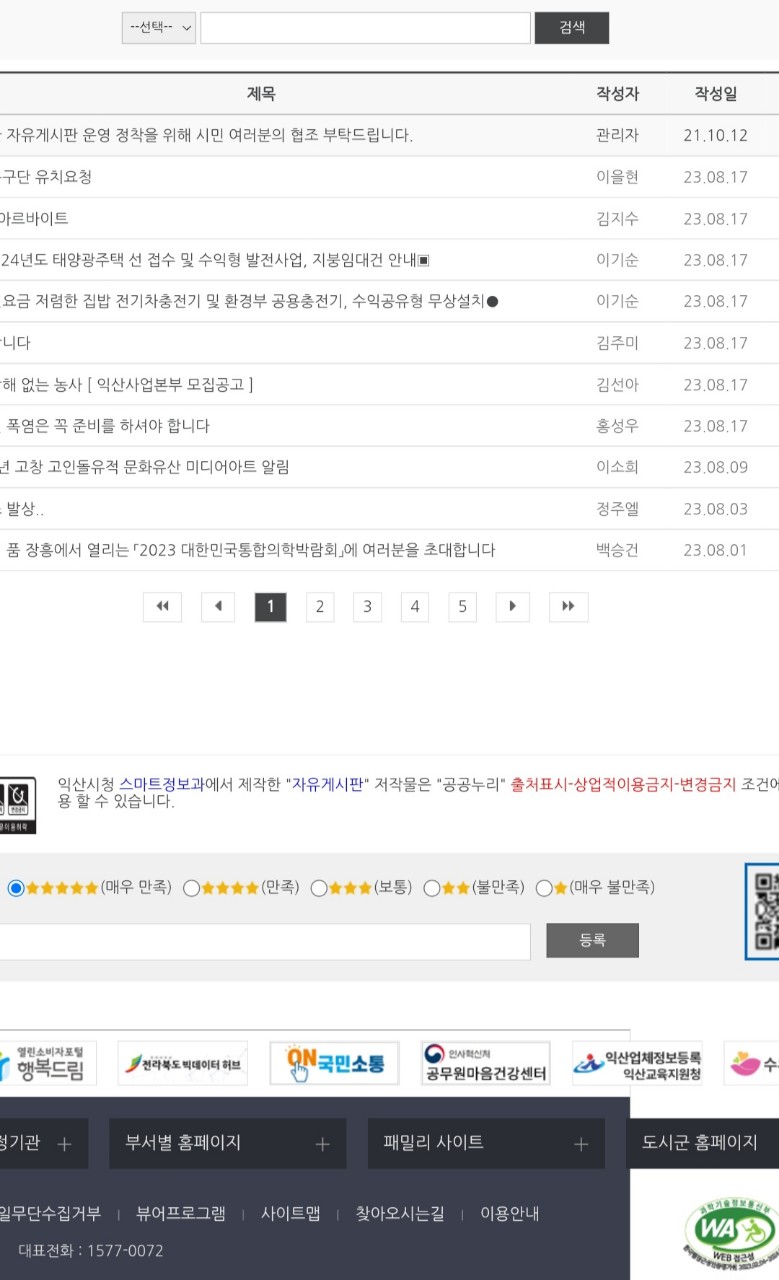This screenshot has height=1280, width=779.
Task: Go to previous page arrow
Action: point(218,607)
